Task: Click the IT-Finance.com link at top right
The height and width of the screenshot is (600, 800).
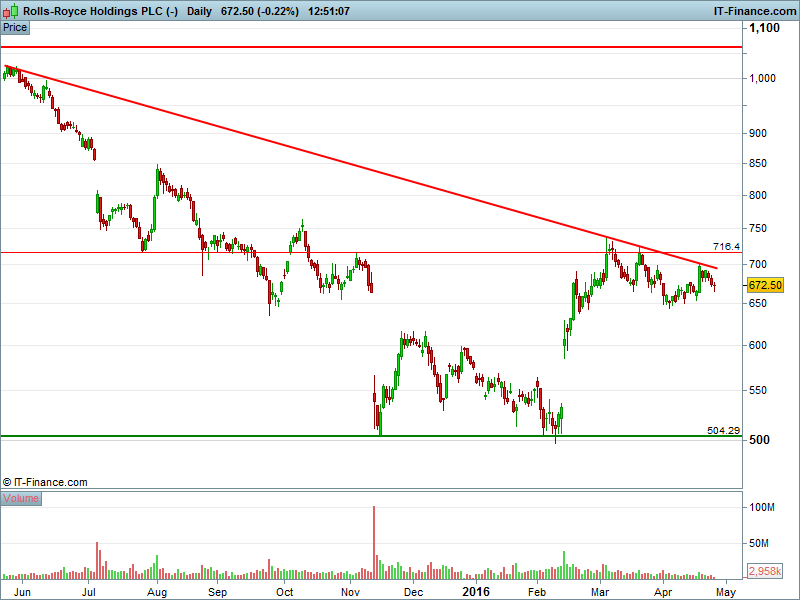Action: click(x=755, y=11)
